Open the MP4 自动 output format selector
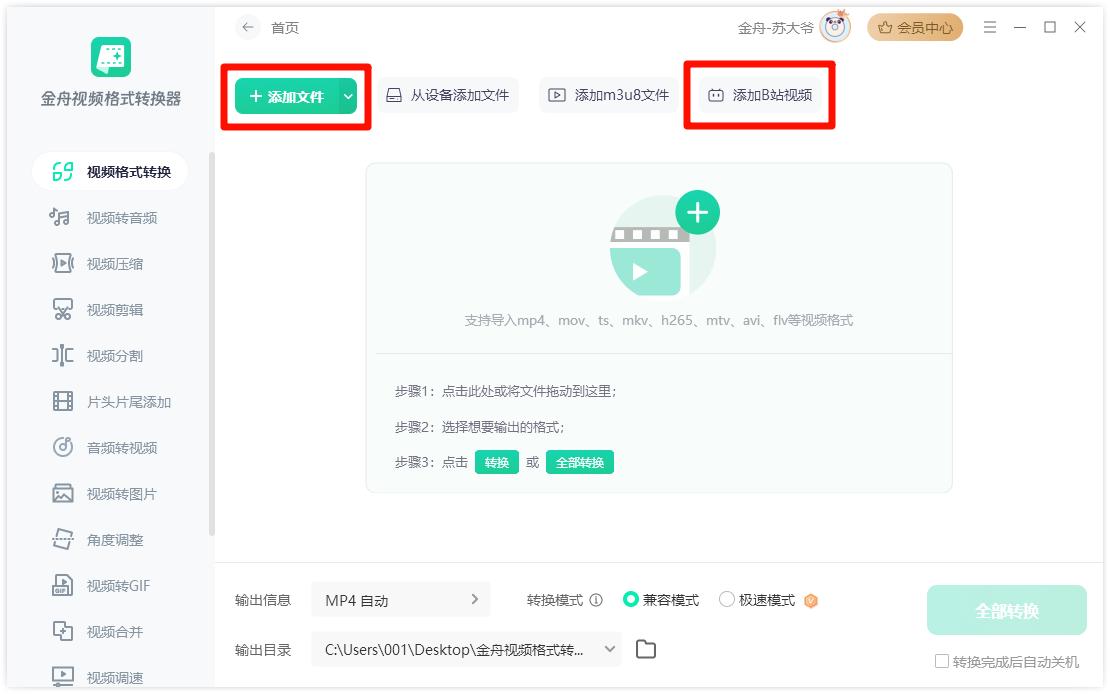 click(x=401, y=600)
